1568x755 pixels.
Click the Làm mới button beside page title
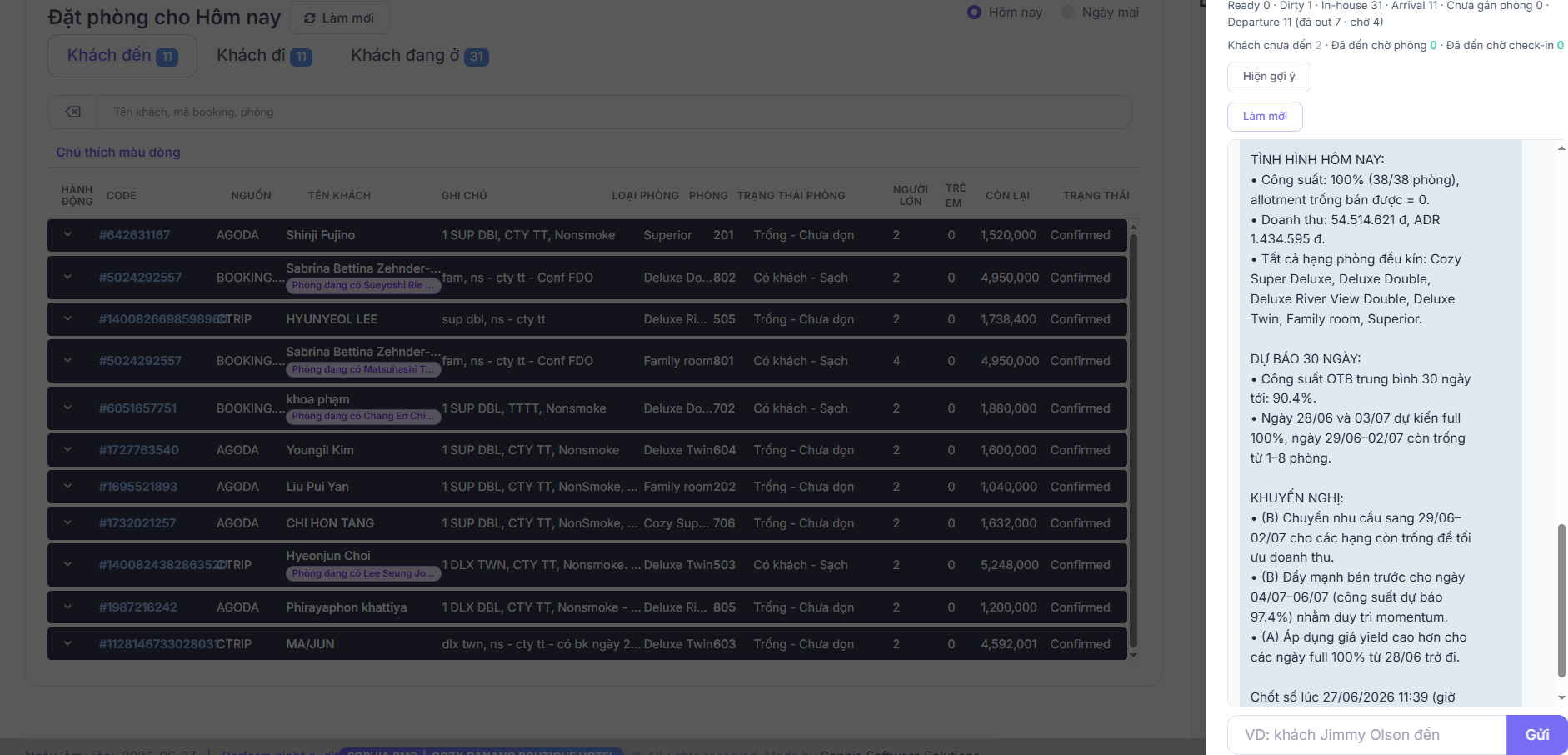[x=339, y=18]
